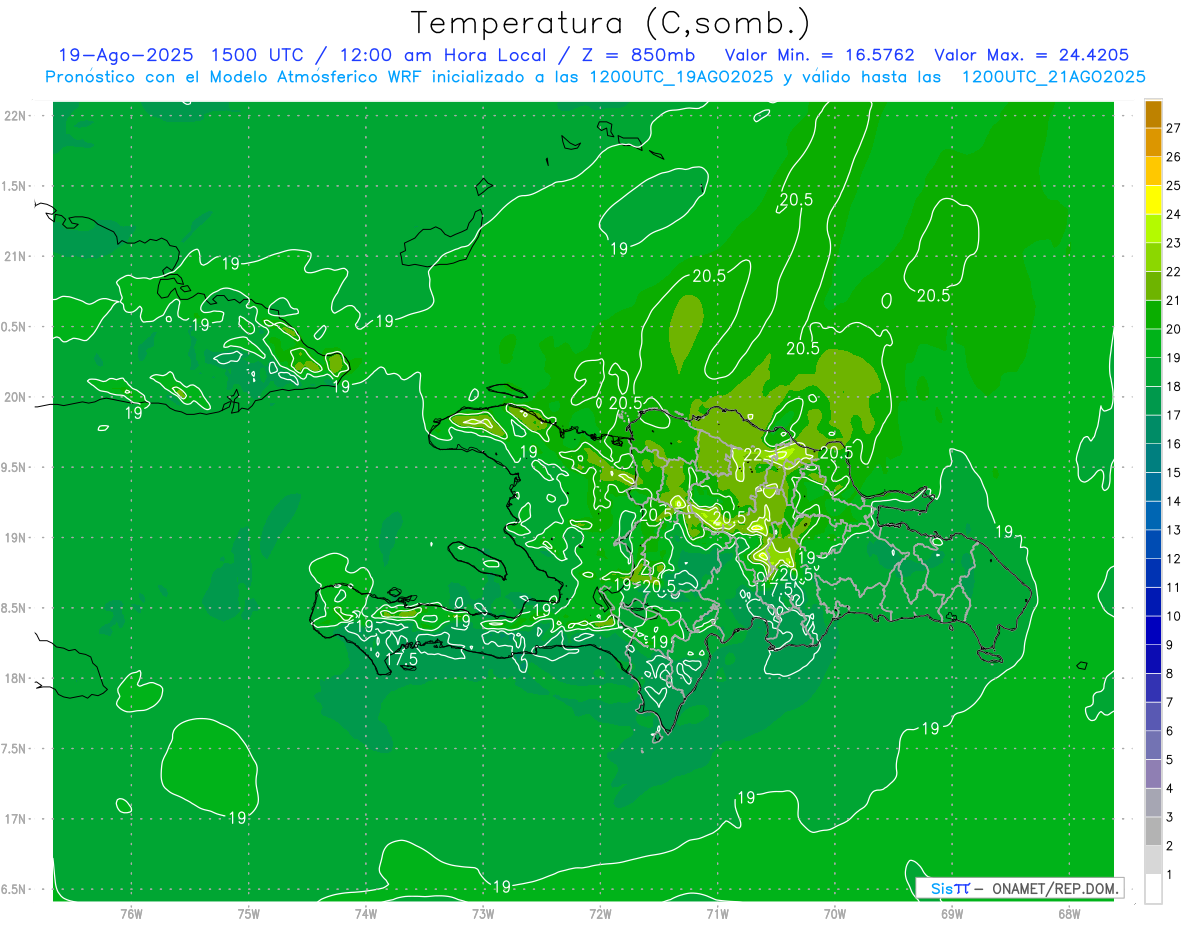Click color scale label "7"
Image resolution: width=1200 pixels, height=927 pixels.
pyautogui.click(x=1169, y=702)
